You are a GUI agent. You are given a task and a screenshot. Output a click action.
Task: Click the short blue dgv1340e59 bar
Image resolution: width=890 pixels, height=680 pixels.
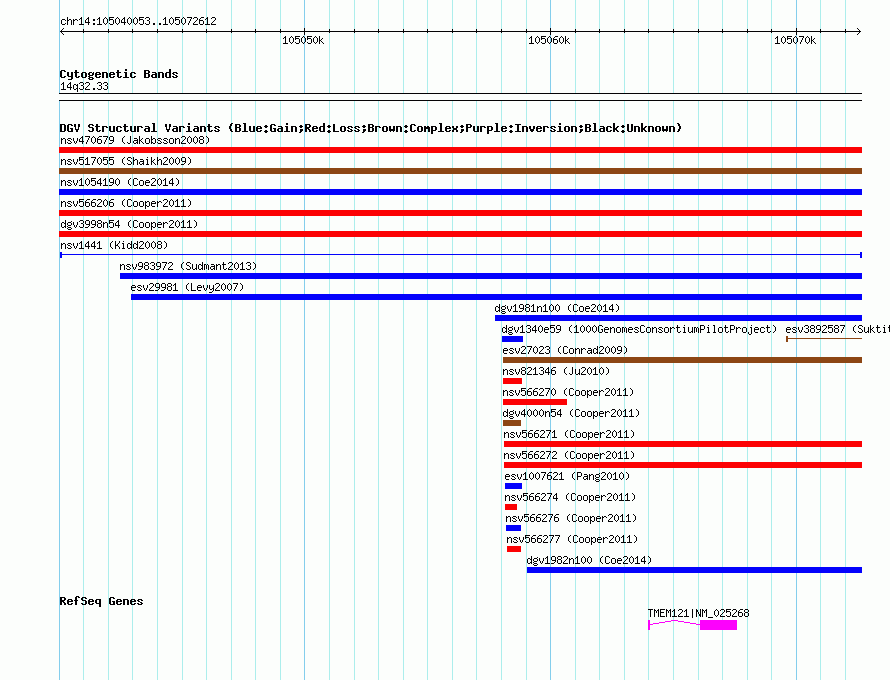(x=513, y=339)
